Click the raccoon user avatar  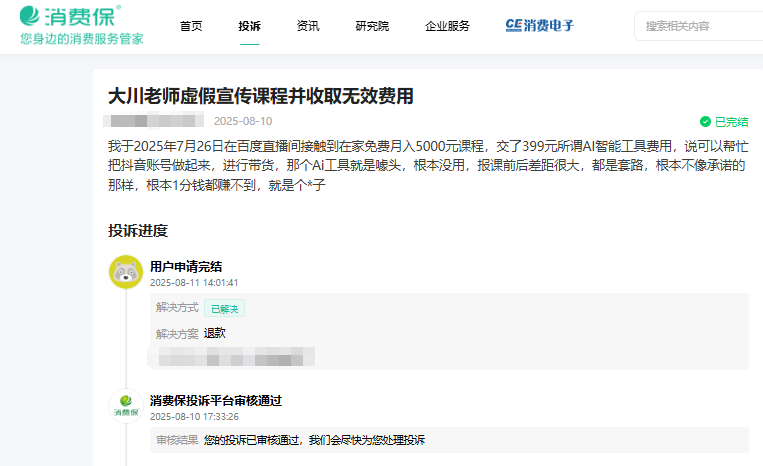click(126, 272)
